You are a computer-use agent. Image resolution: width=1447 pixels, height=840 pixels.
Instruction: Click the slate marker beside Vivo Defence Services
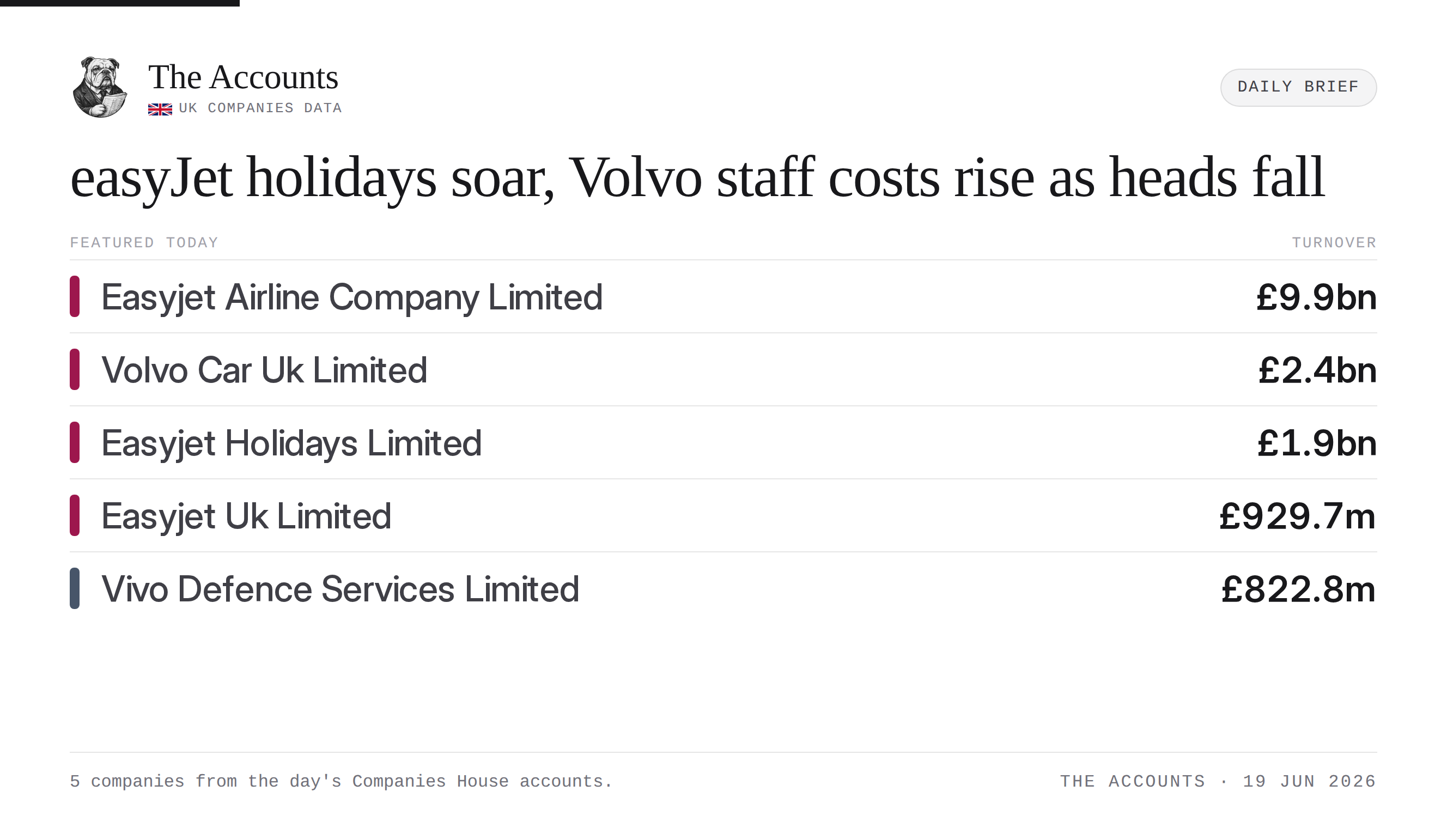(75, 588)
